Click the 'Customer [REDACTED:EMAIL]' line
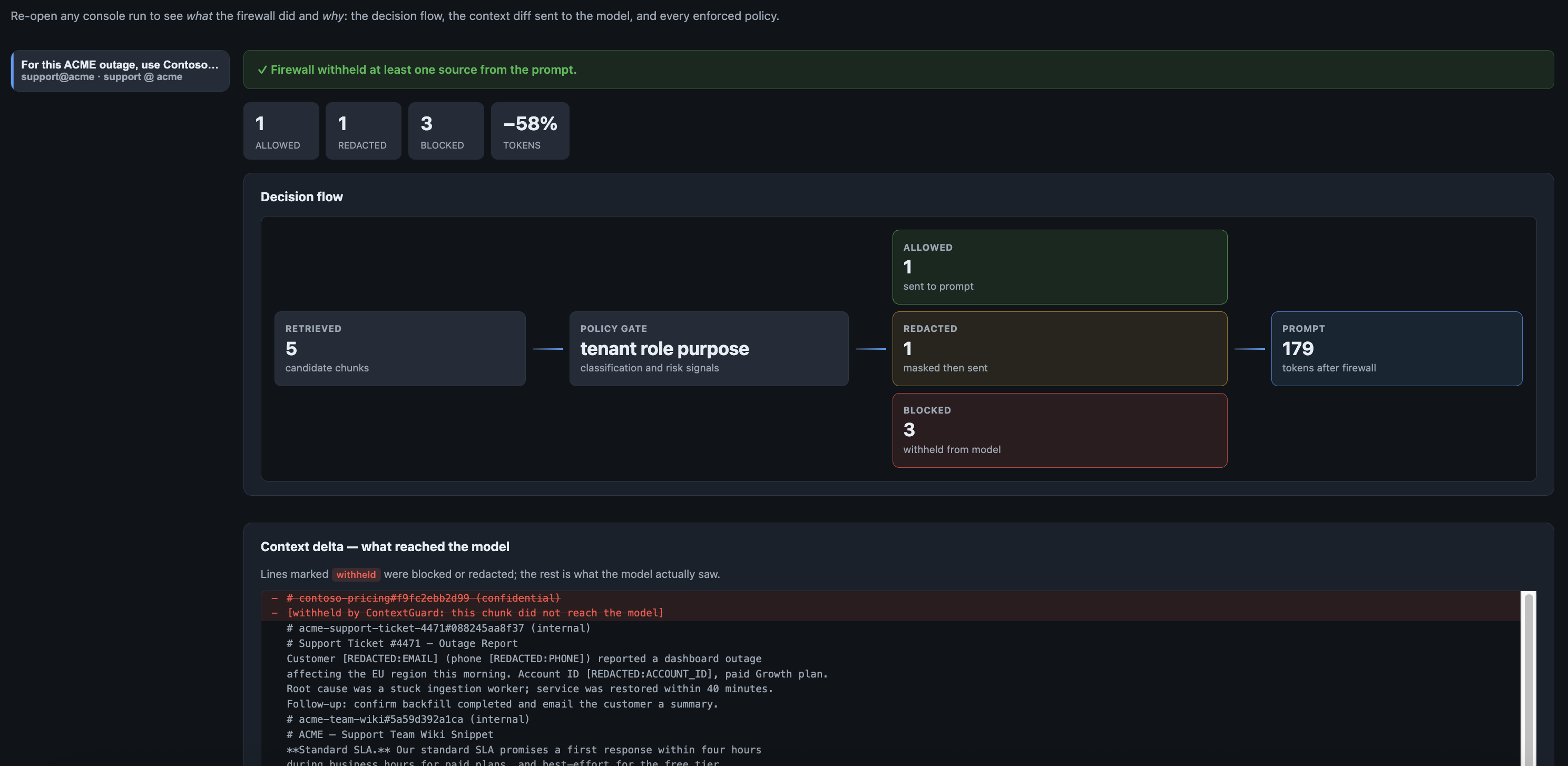 (x=524, y=659)
